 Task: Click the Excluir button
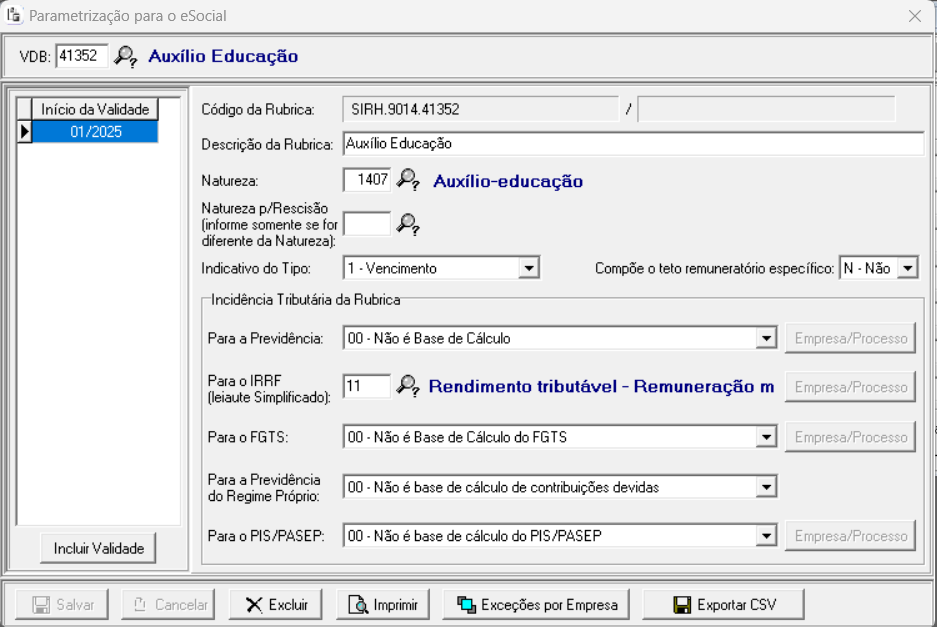pos(277,604)
